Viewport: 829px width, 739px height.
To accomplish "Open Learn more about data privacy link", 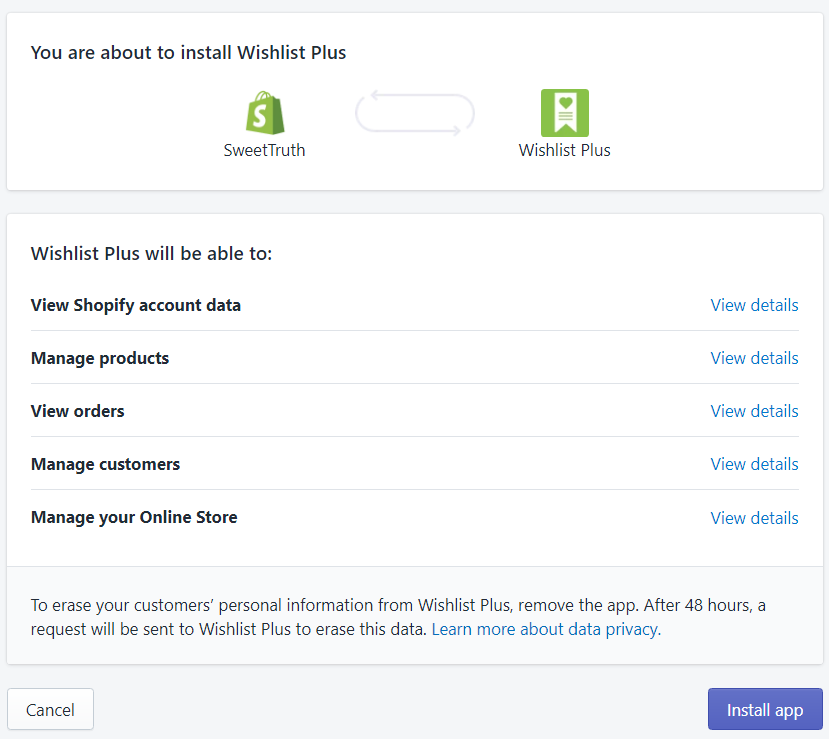I will coord(546,629).
